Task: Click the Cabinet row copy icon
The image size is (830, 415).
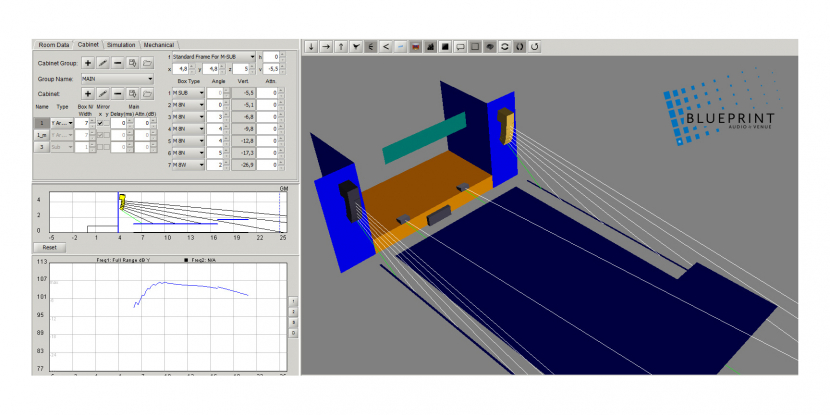Action: (133, 94)
